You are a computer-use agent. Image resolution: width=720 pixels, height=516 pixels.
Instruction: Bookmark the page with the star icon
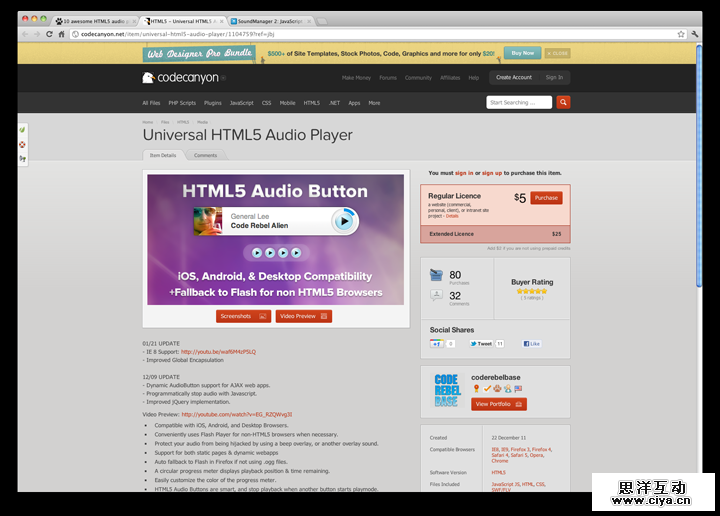click(x=681, y=34)
